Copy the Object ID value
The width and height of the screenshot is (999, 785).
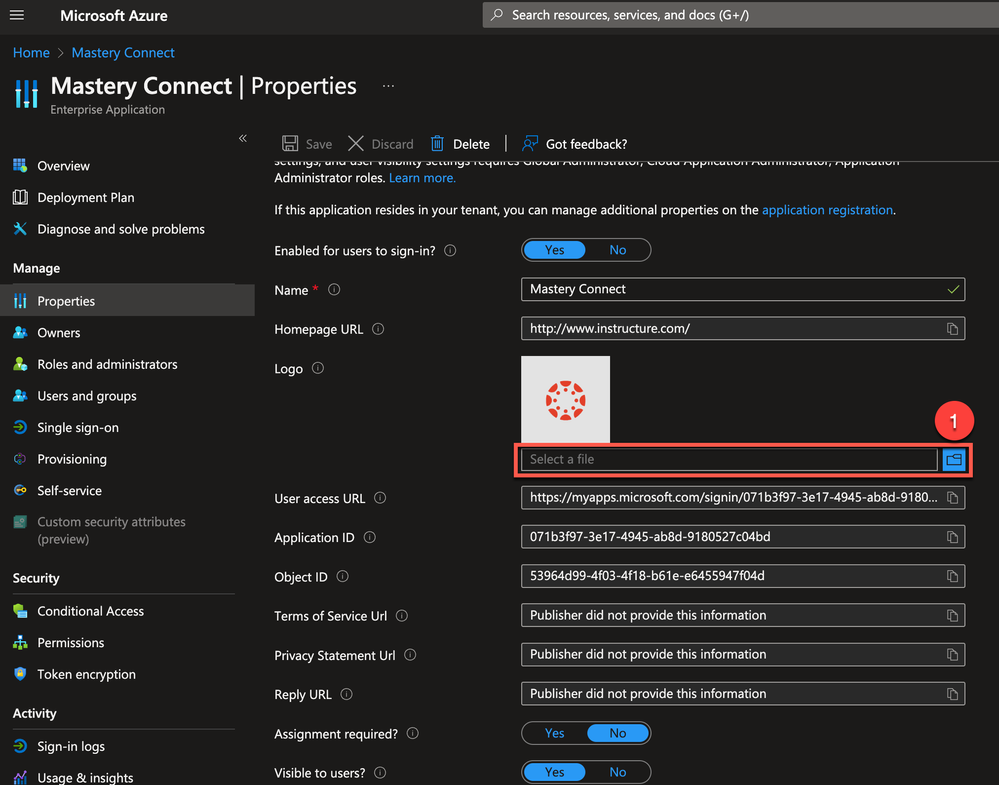pyautogui.click(x=953, y=576)
